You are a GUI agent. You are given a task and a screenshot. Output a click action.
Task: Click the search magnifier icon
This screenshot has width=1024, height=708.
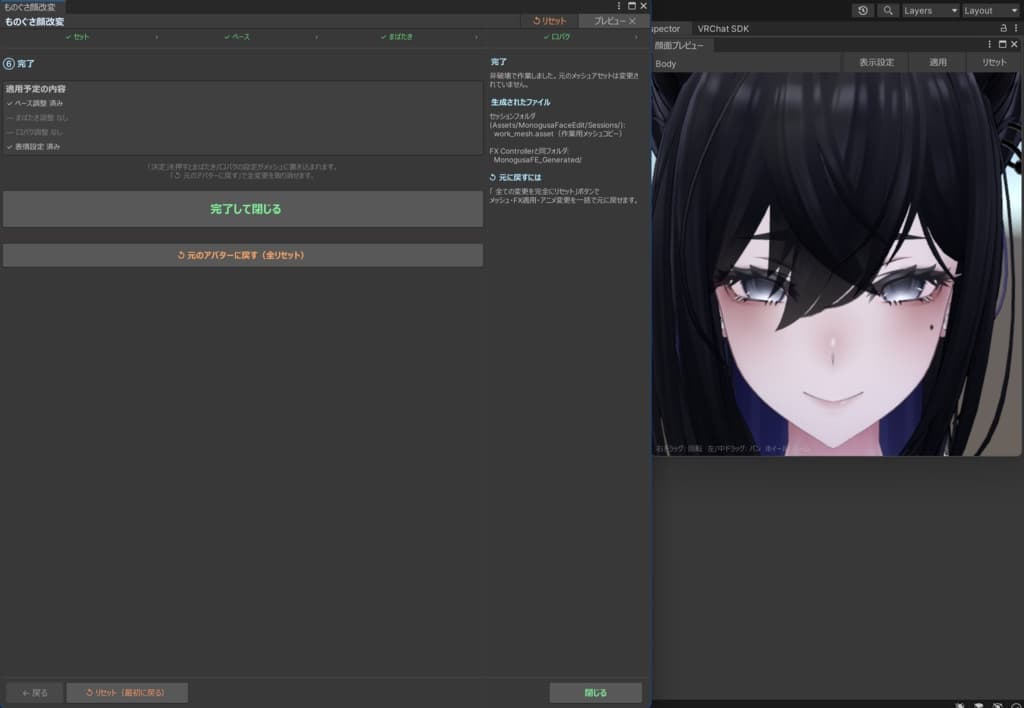tap(888, 10)
